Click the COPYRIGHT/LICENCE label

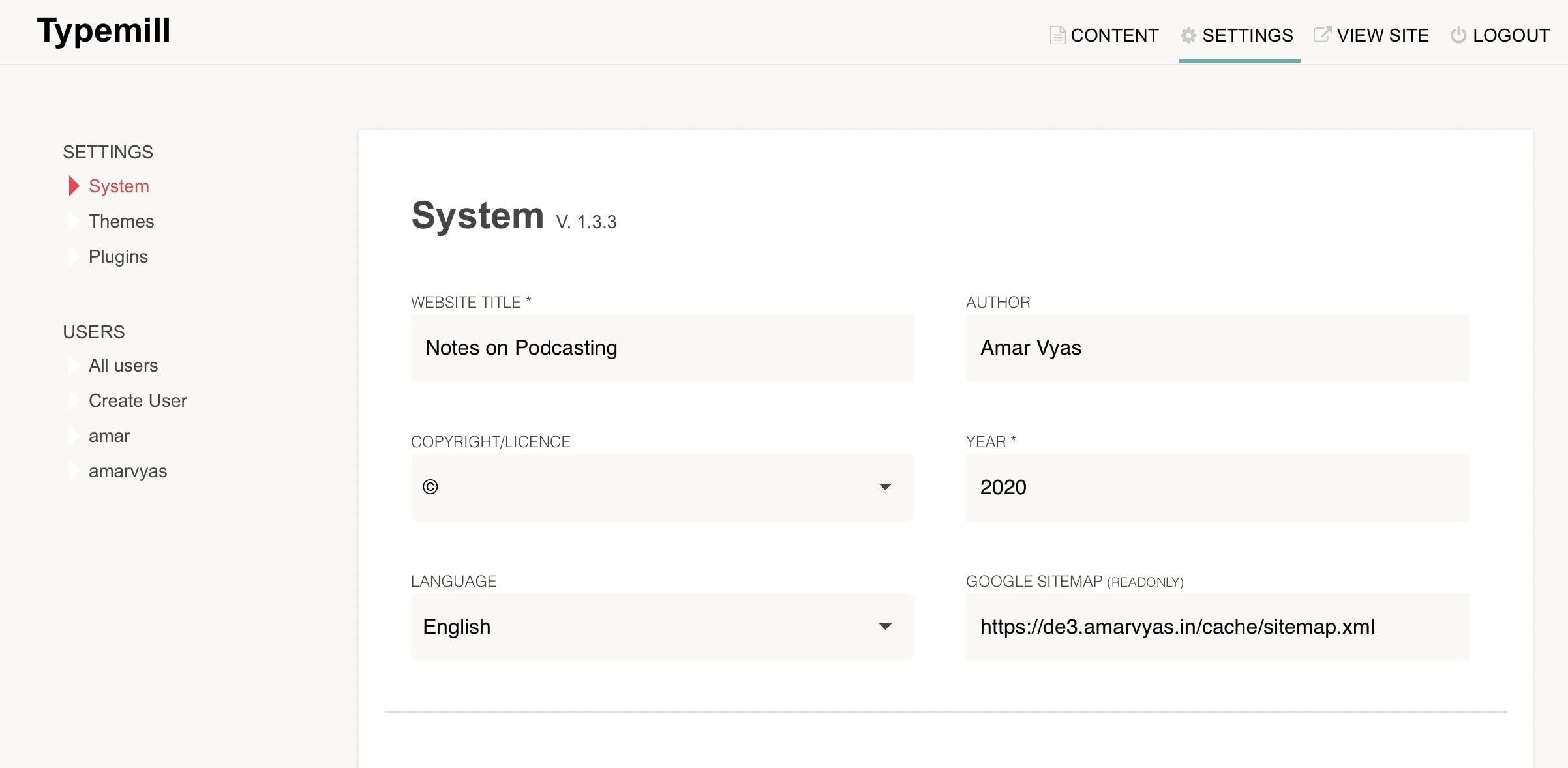tap(490, 442)
